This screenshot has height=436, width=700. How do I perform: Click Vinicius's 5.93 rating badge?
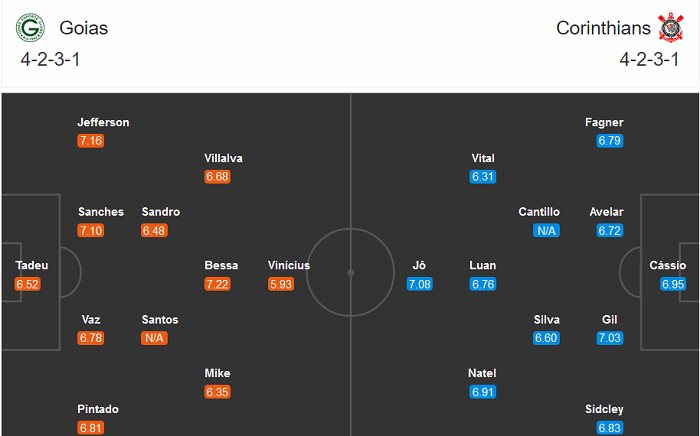click(281, 284)
